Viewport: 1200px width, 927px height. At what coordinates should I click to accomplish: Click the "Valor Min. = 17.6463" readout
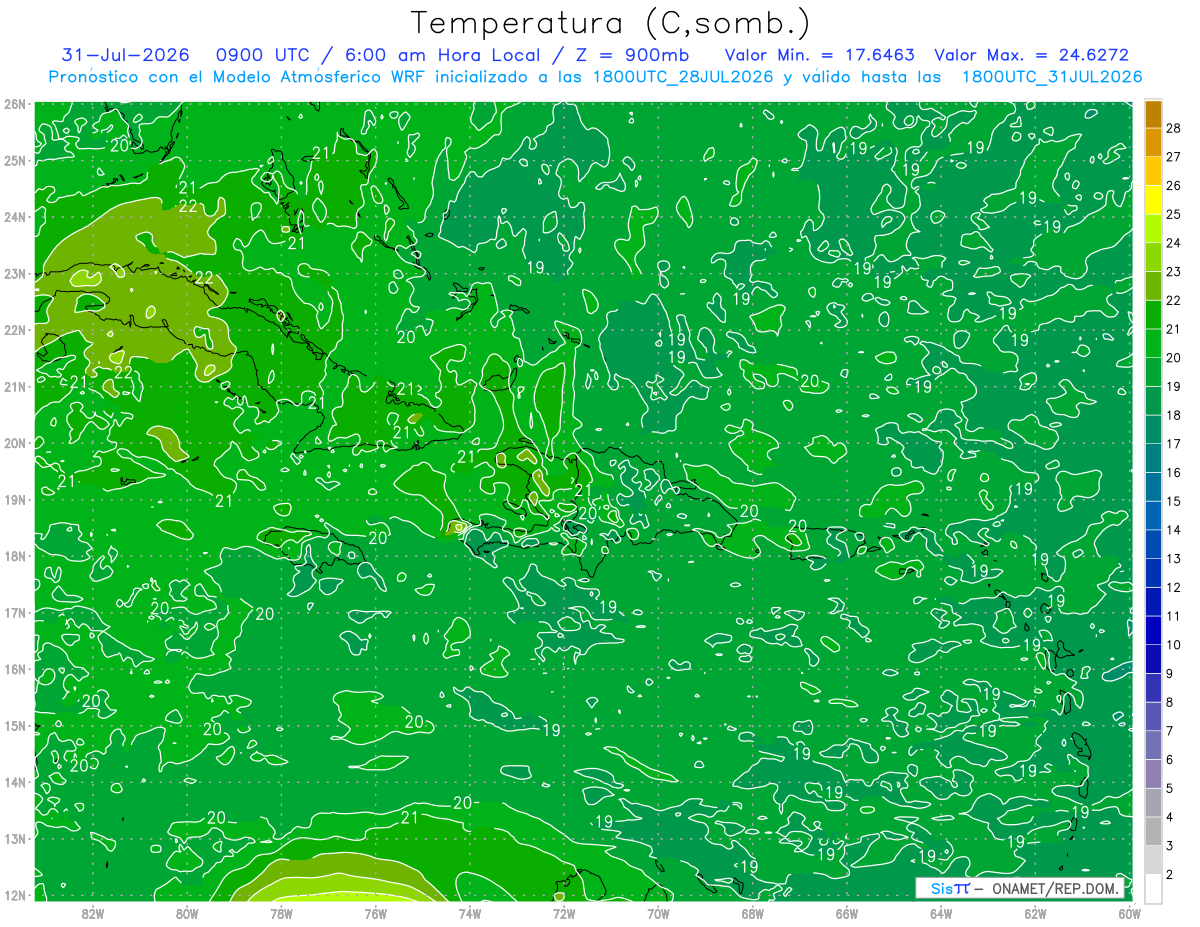819,55
